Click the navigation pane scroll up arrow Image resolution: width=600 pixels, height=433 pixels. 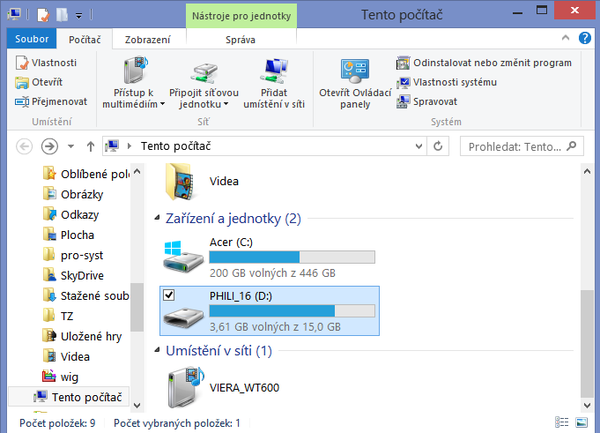click(x=137, y=172)
